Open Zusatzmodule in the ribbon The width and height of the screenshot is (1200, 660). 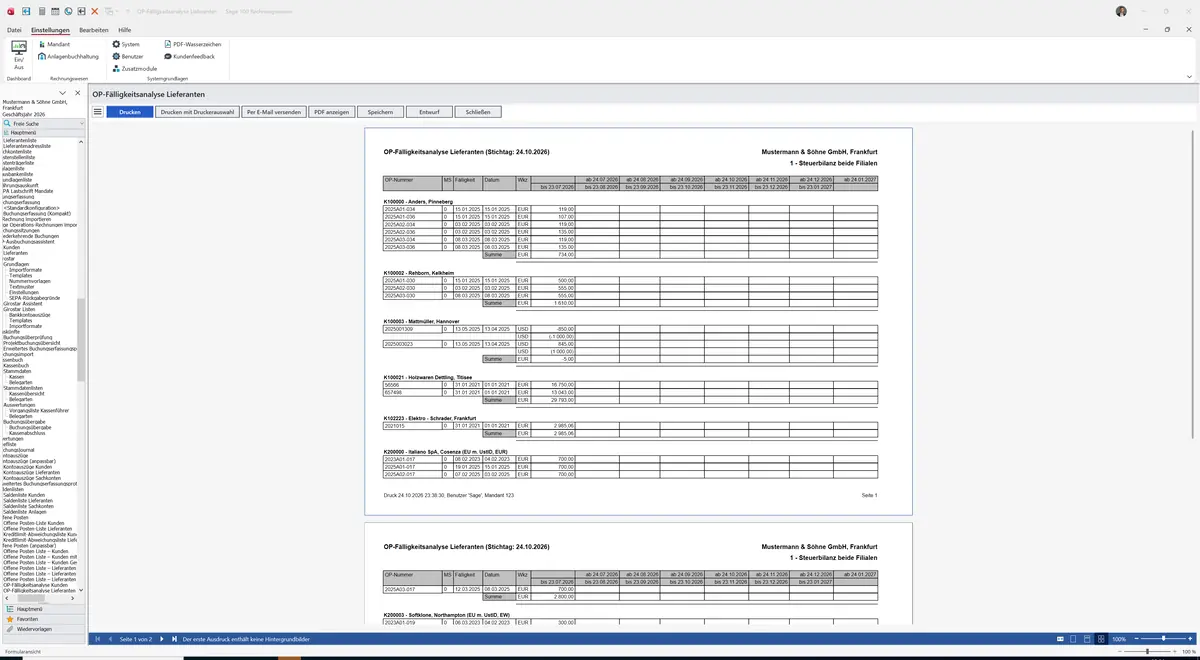tap(135, 68)
